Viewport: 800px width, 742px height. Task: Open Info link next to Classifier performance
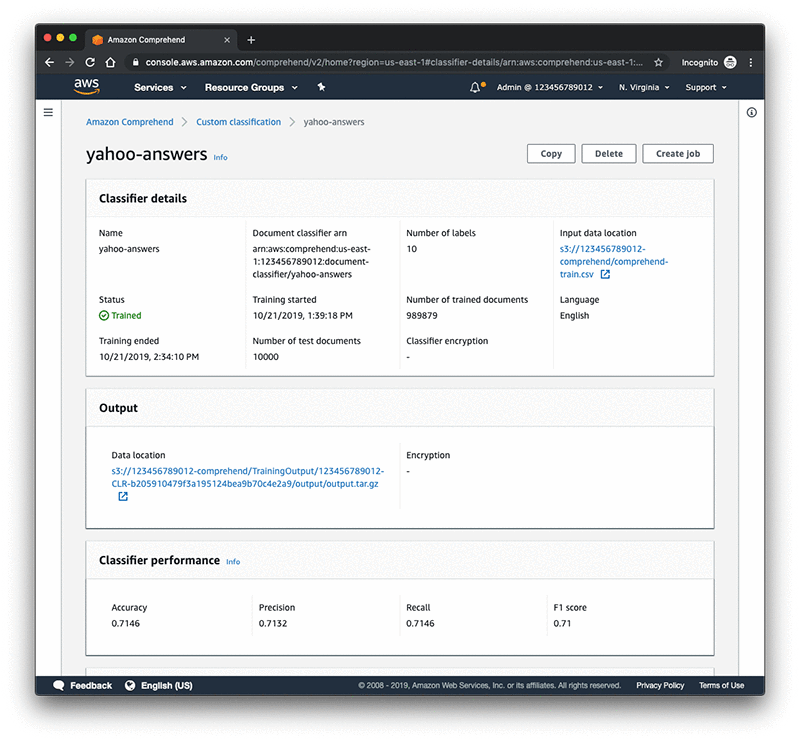pyautogui.click(x=233, y=561)
